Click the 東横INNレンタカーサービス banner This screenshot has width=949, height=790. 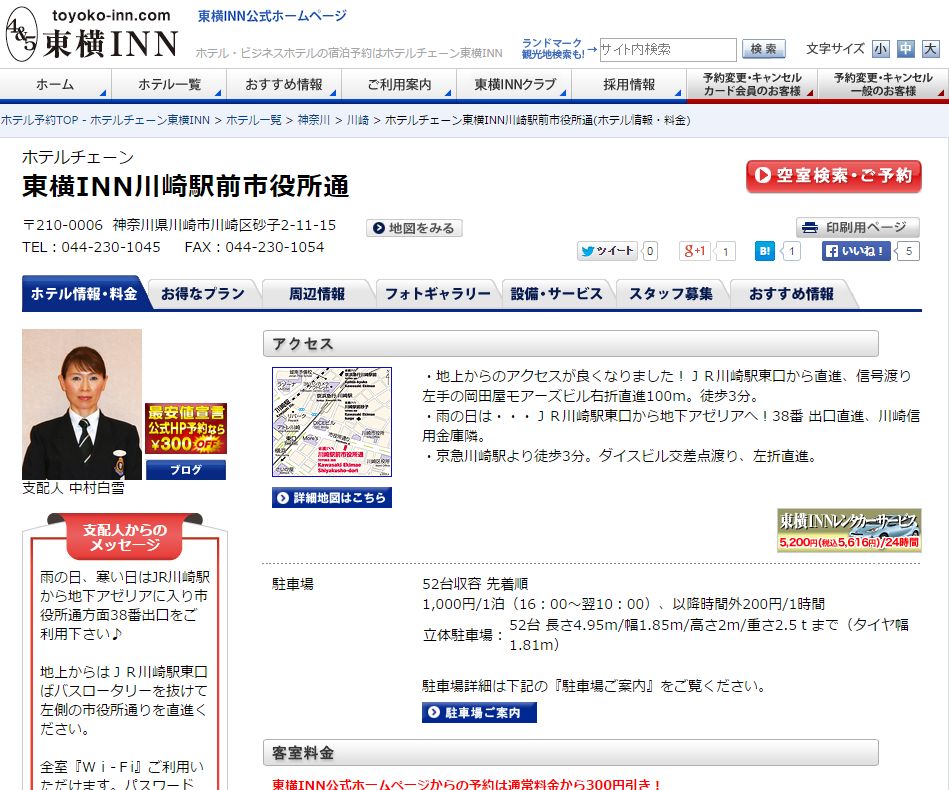(x=849, y=530)
